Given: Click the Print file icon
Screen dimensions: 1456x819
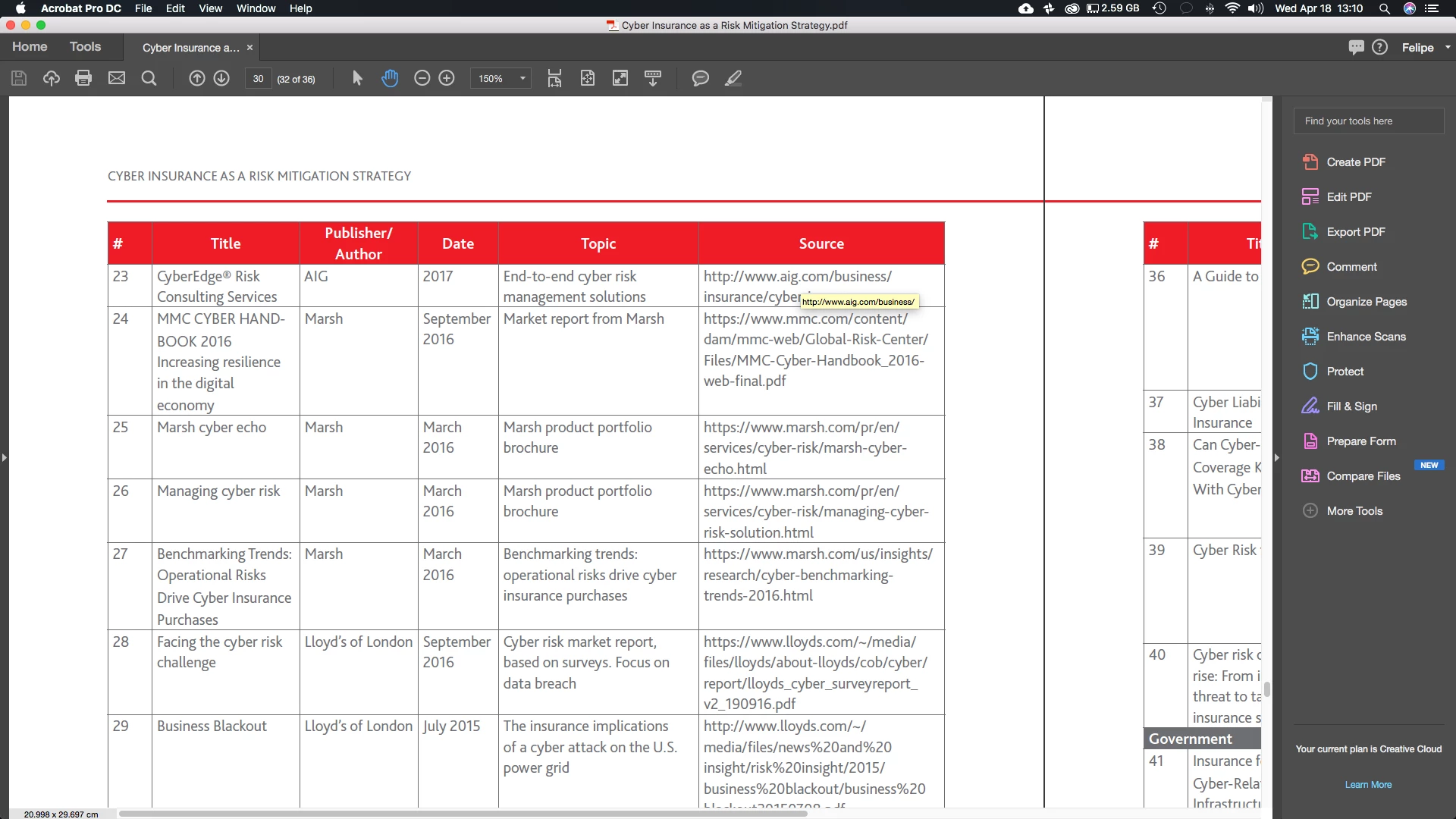Looking at the screenshot, I should (83, 78).
